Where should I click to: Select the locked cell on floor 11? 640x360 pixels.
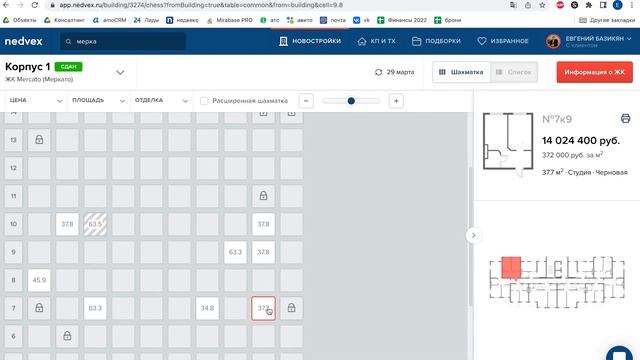point(263,196)
